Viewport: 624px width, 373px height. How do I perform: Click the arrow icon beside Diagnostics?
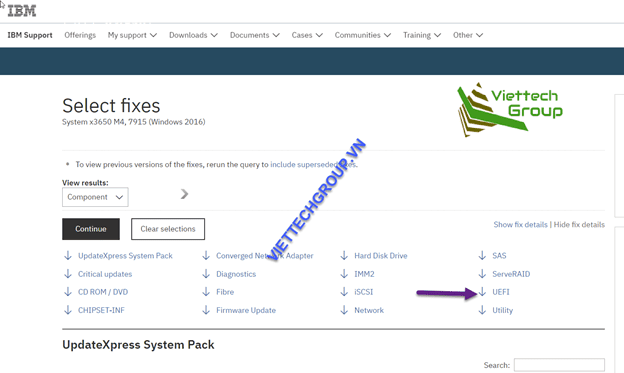pos(206,274)
